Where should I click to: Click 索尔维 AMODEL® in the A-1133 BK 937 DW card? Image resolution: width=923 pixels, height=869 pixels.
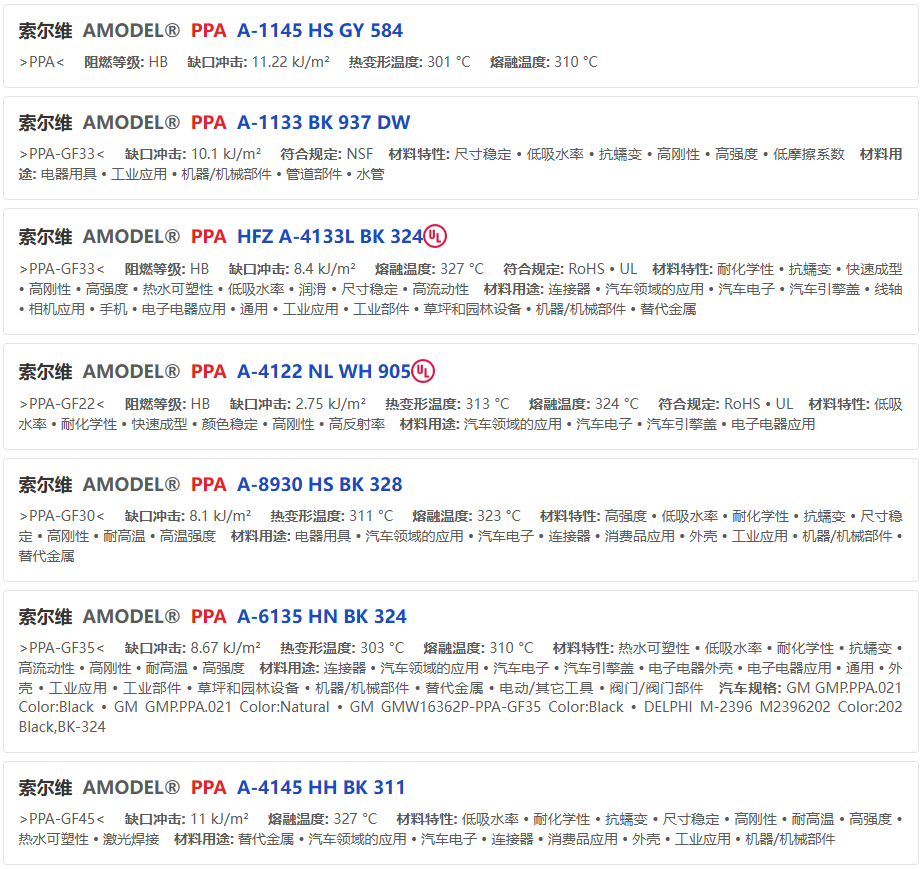[x=99, y=122]
